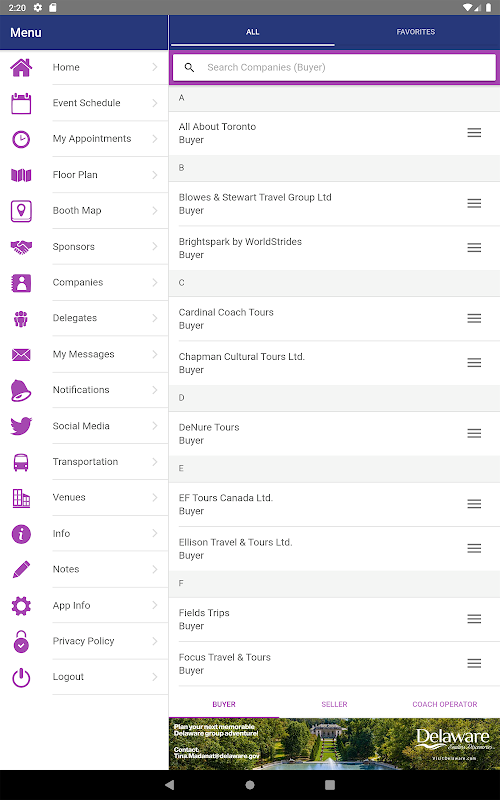Expand the Notifications chevron
Image resolution: width=500 pixels, height=800 pixels.
pyautogui.click(x=155, y=390)
